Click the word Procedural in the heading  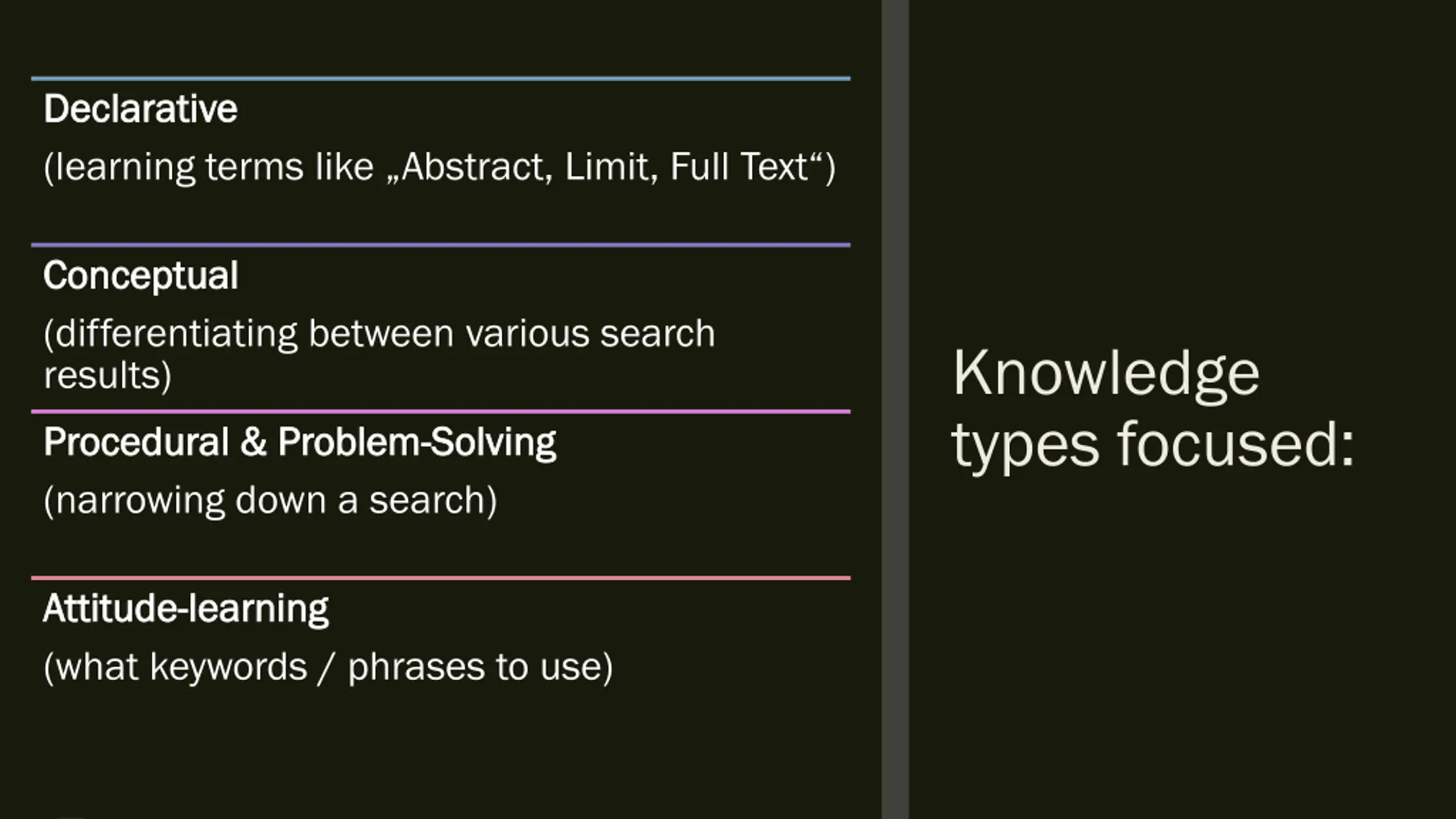(x=136, y=442)
